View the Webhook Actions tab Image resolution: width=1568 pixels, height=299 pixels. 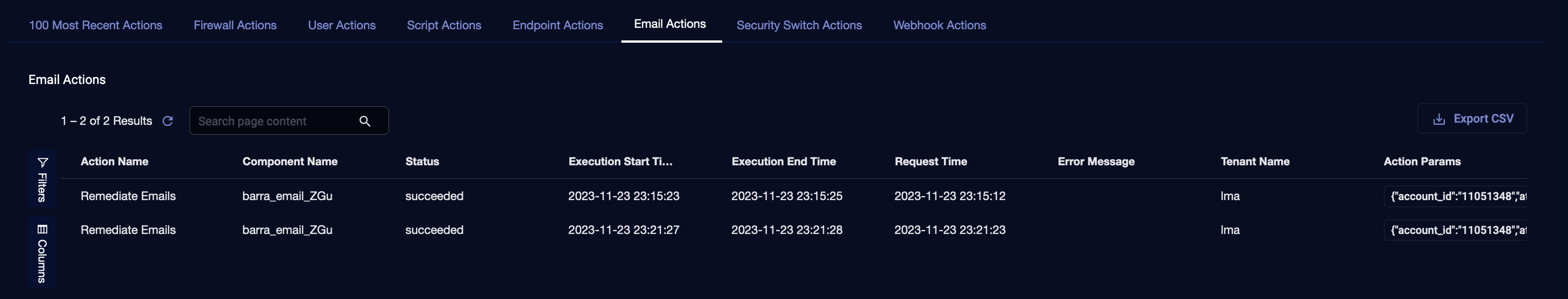point(939,25)
